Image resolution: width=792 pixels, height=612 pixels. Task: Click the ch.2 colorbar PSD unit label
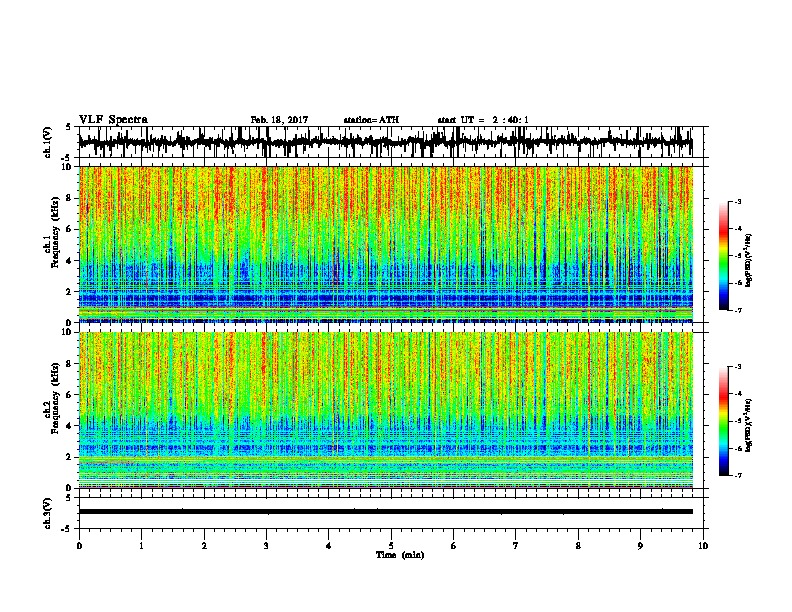pyautogui.click(x=749, y=426)
